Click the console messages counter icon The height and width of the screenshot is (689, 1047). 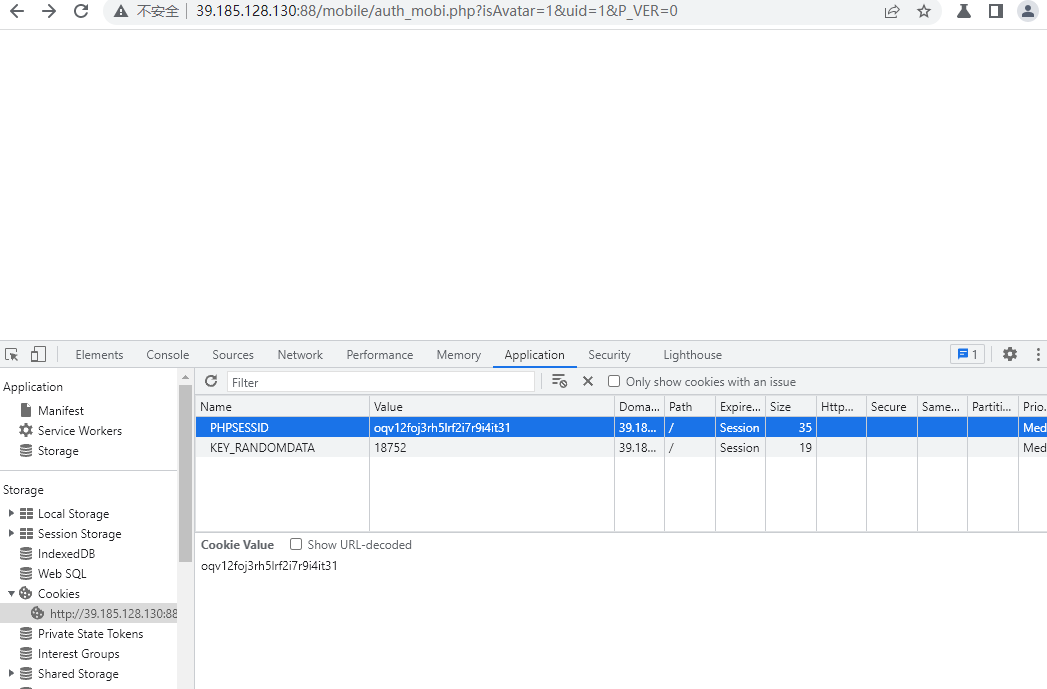967,354
